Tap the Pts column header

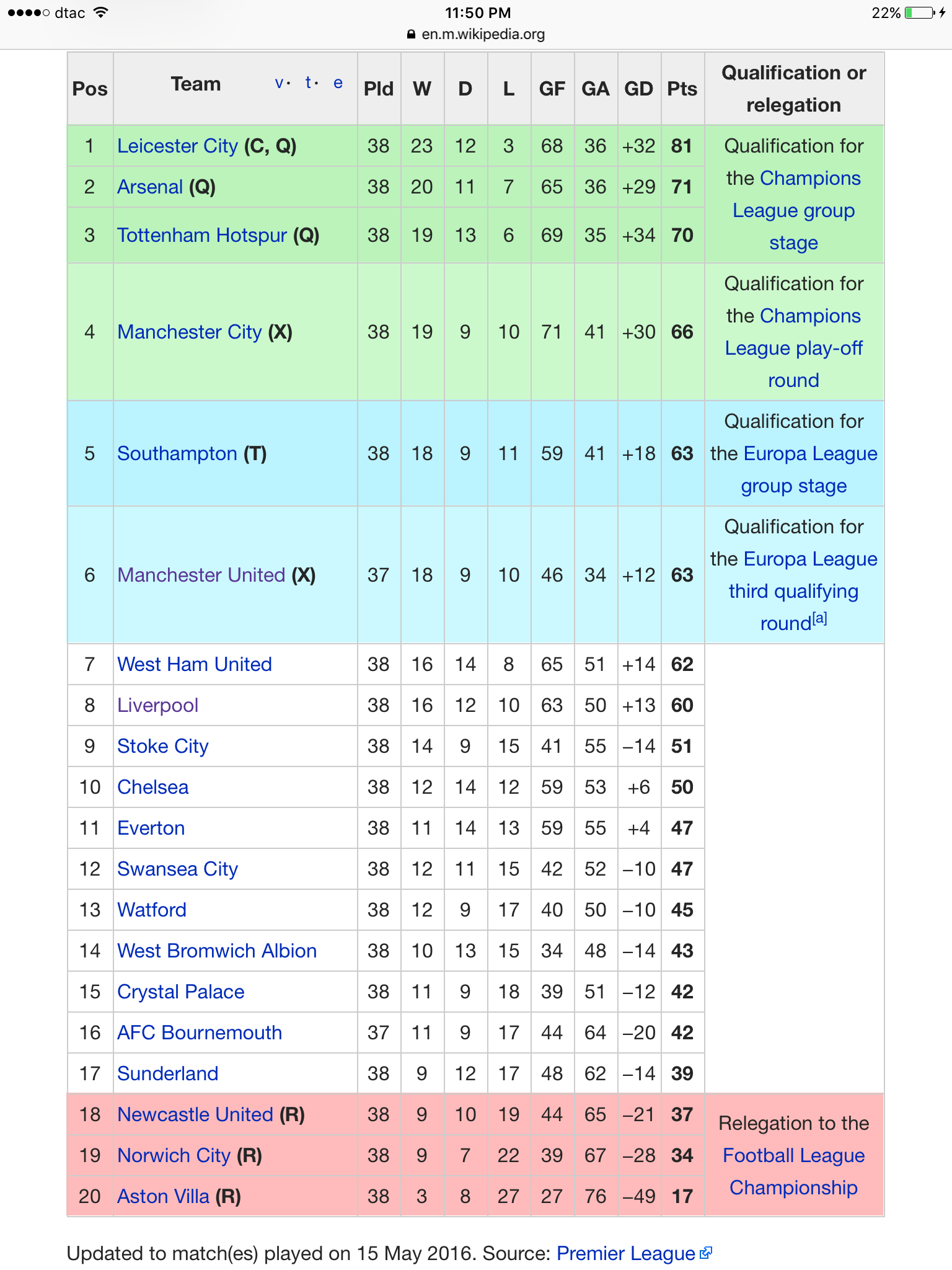[x=682, y=89]
